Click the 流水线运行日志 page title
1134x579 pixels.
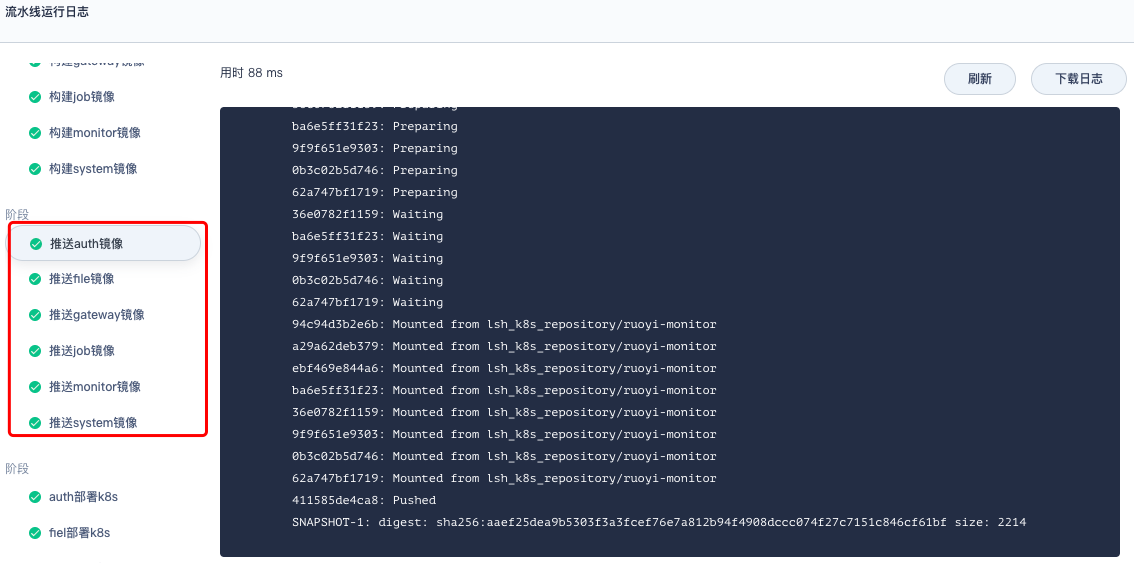click(x=47, y=12)
